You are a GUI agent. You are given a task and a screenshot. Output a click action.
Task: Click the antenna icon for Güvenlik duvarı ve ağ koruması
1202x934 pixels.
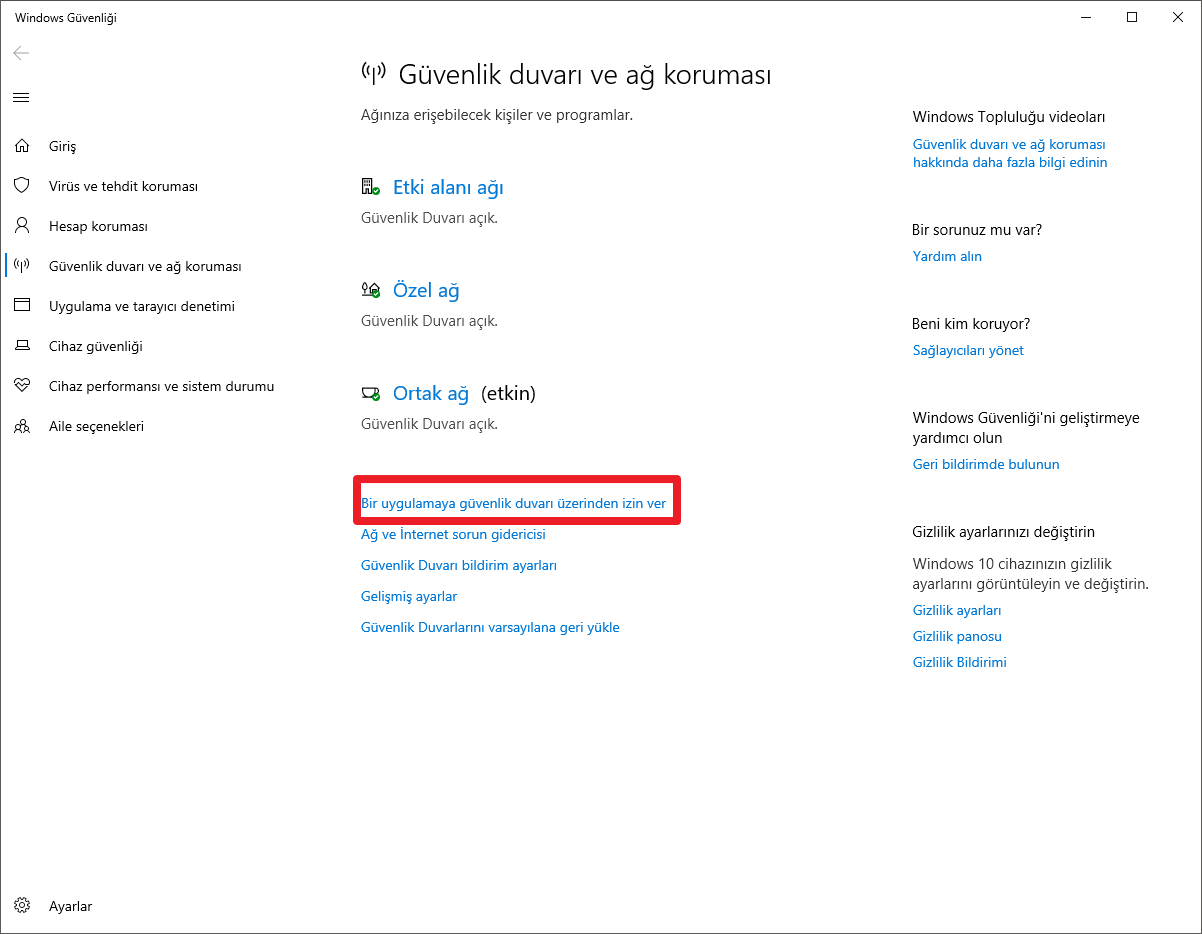(x=21, y=266)
